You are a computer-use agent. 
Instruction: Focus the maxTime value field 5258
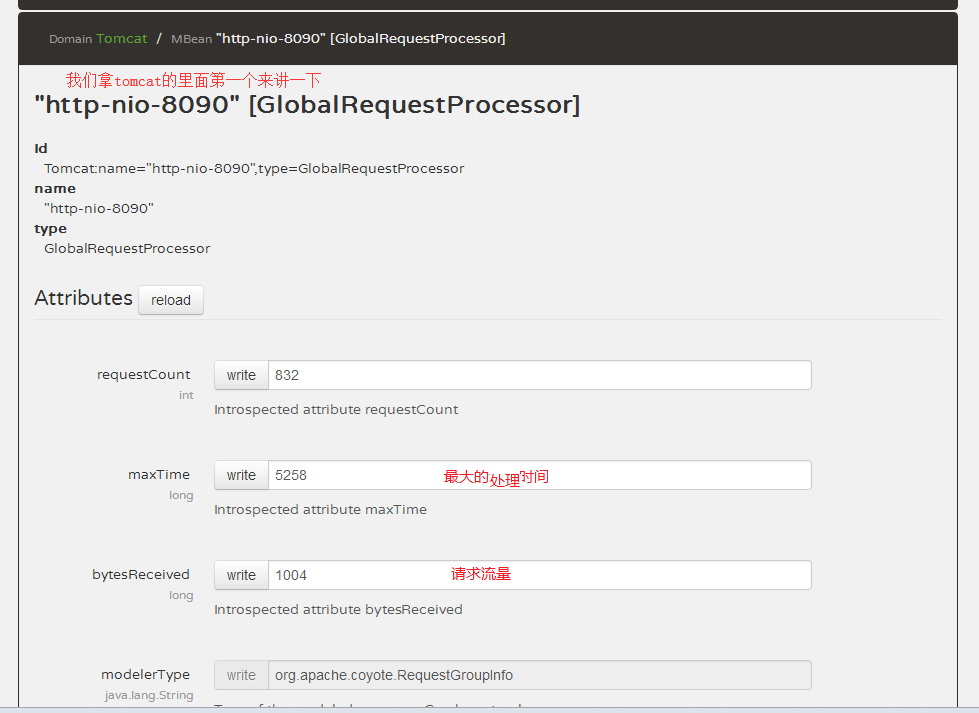tap(539, 475)
